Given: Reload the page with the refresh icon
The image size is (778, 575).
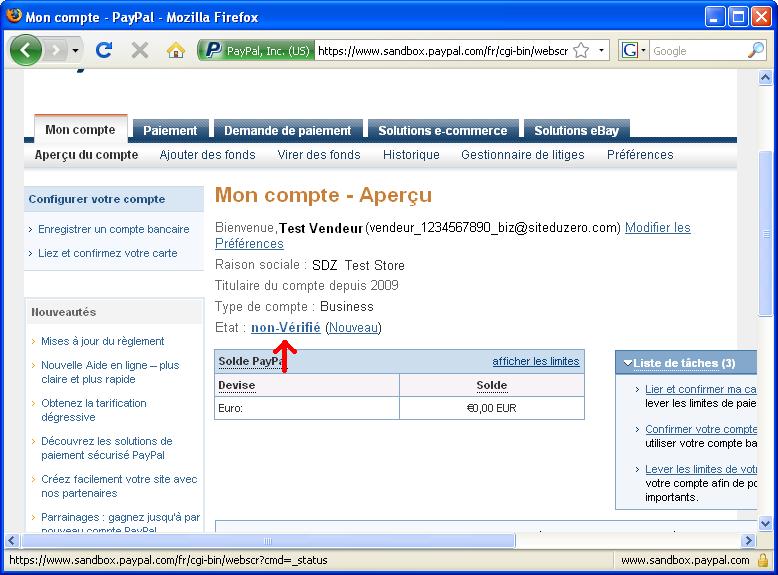Looking at the screenshot, I should [104, 50].
